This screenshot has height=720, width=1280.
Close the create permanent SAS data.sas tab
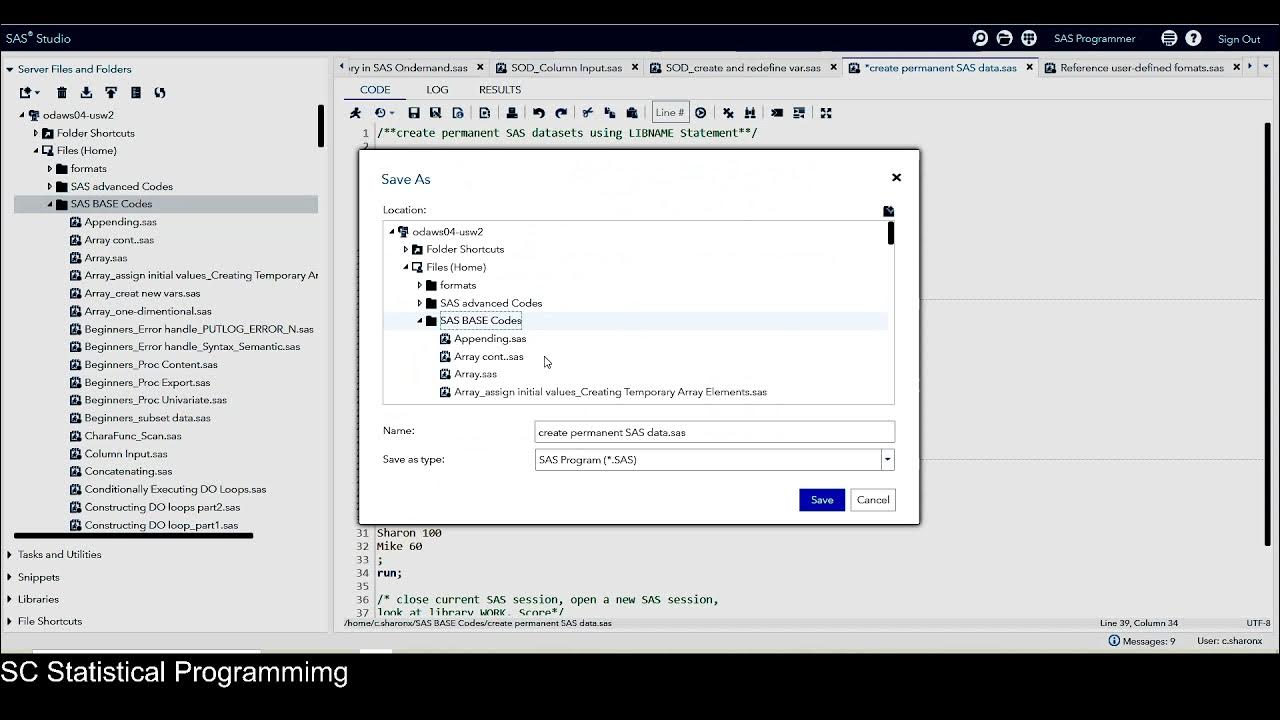tap(1029, 68)
